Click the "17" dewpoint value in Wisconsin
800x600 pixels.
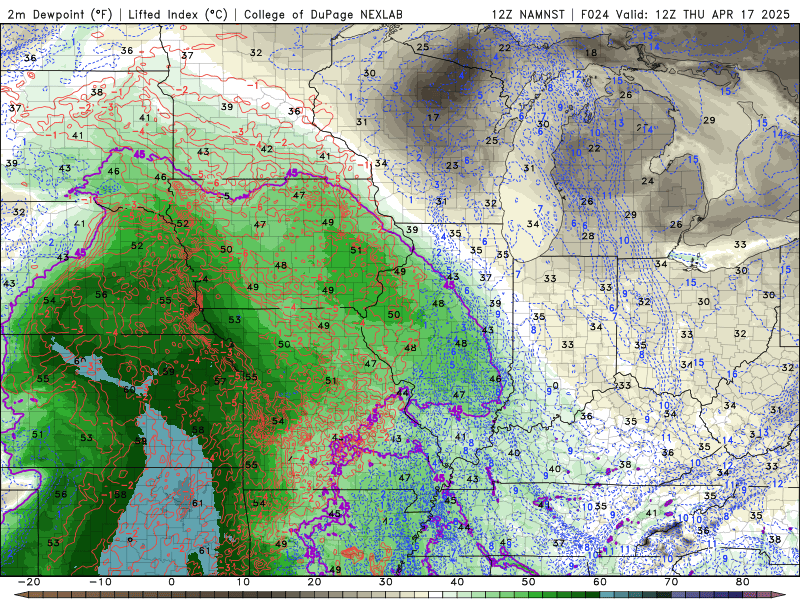433,117
